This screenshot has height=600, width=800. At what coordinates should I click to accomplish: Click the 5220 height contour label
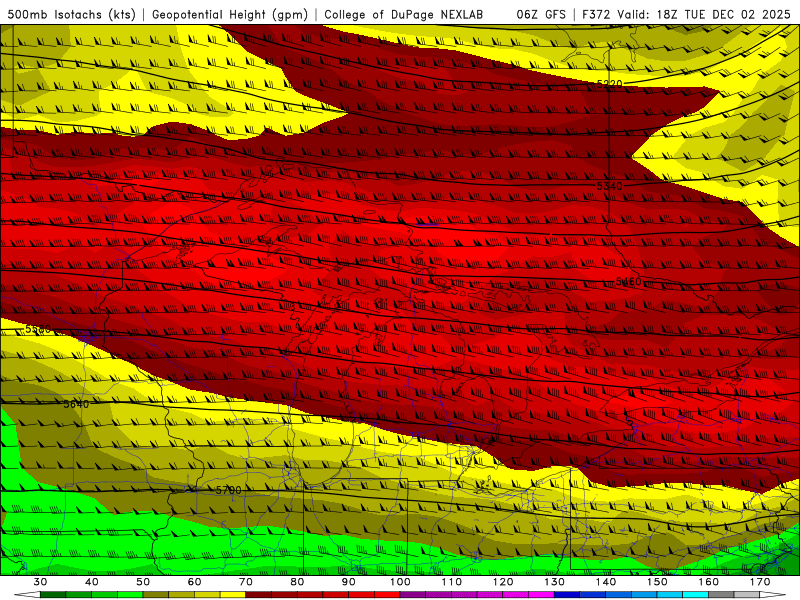tap(610, 84)
